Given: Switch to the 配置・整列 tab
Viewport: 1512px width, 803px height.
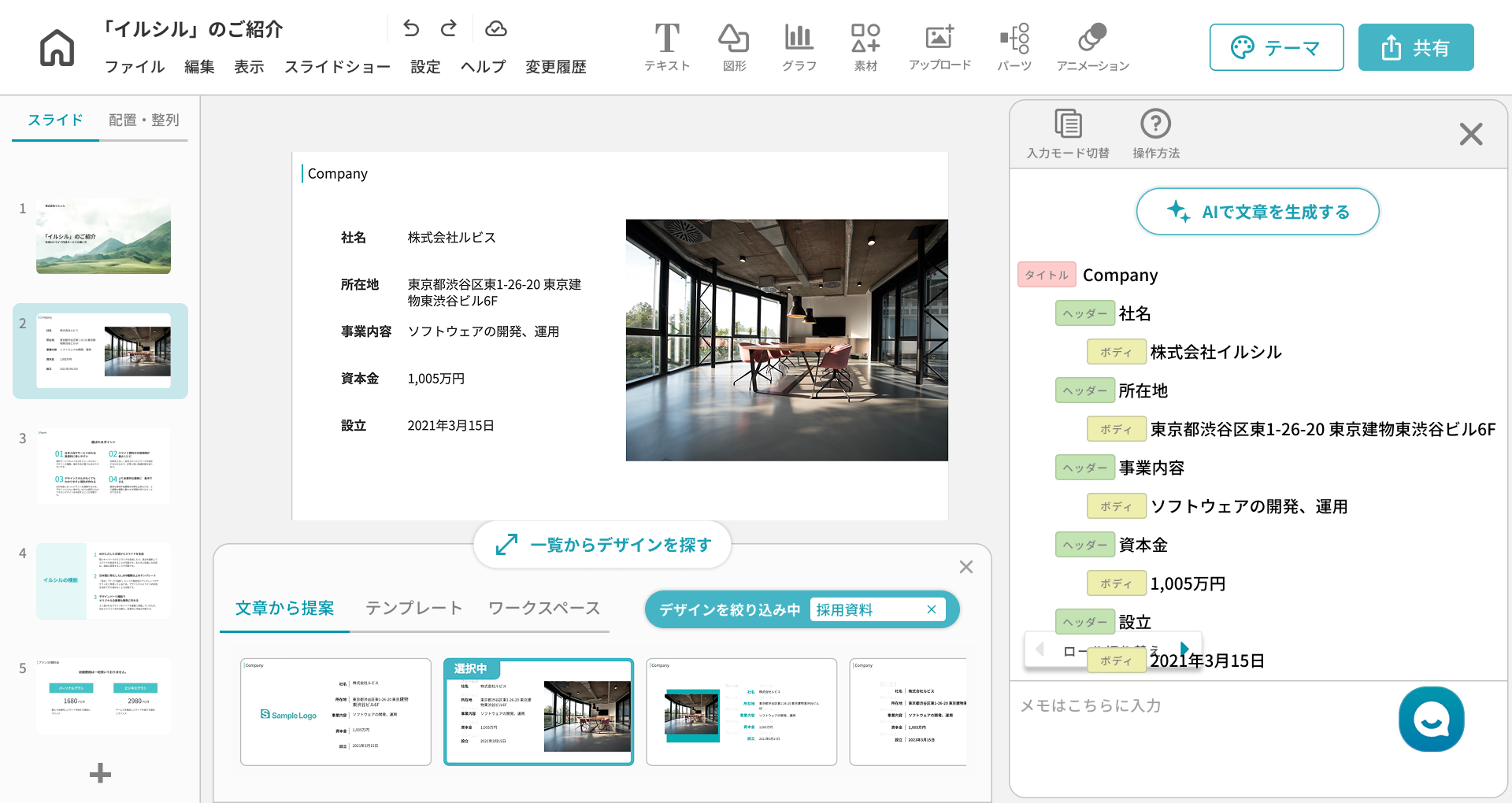Looking at the screenshot, I should 143,120.
